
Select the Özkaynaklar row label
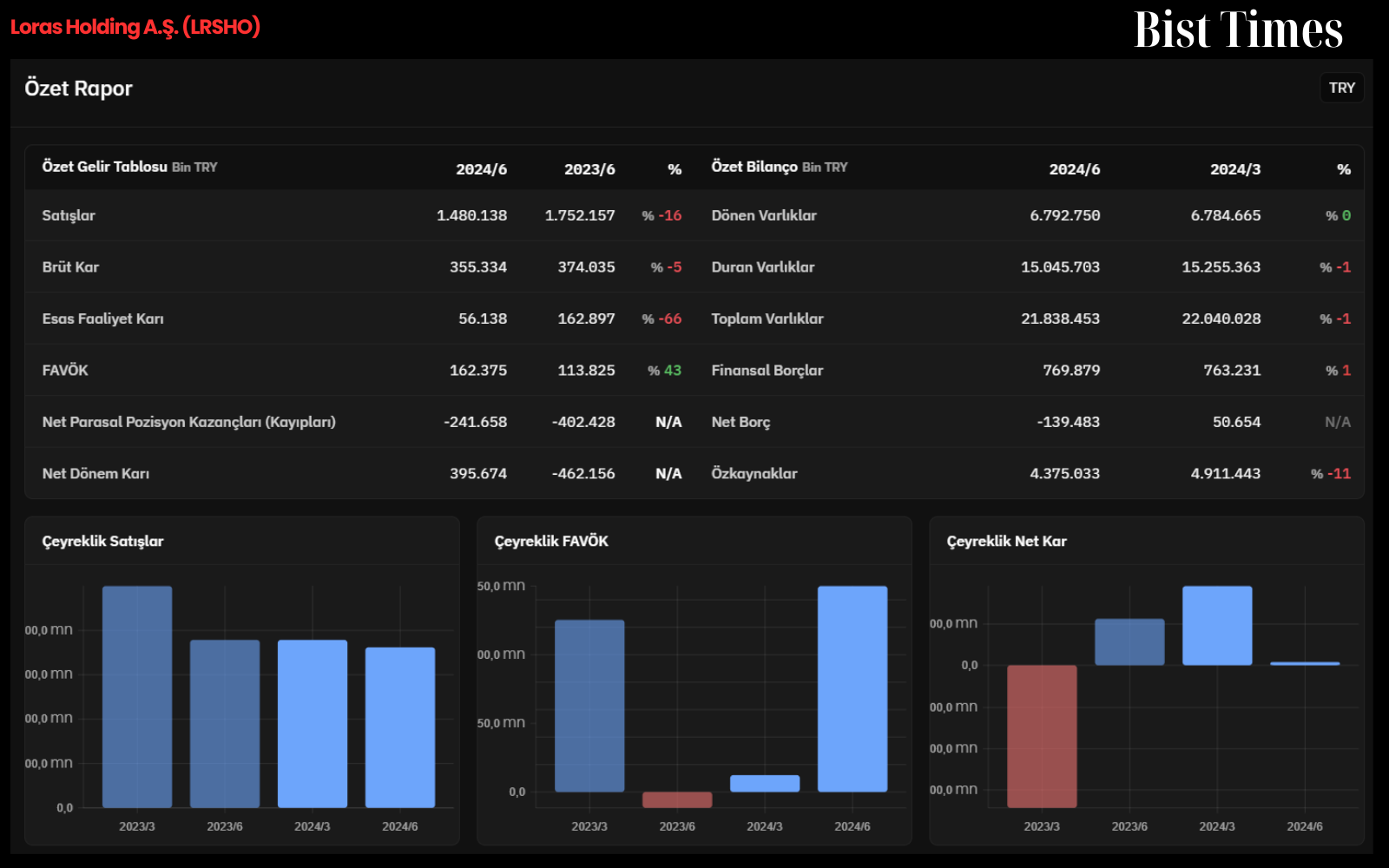(x=754, y=474)
